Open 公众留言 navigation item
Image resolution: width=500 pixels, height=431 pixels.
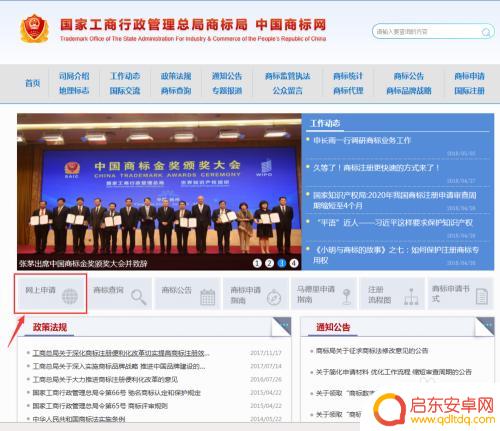coord(288,90)
